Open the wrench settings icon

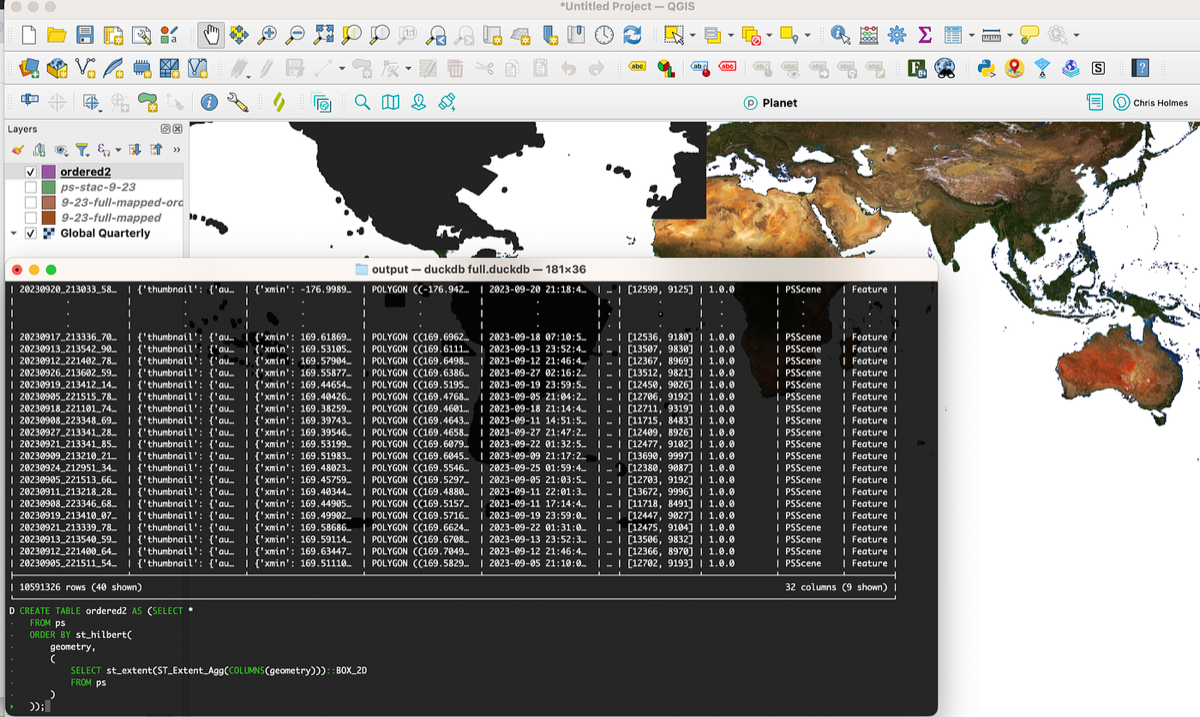point(237,102)
